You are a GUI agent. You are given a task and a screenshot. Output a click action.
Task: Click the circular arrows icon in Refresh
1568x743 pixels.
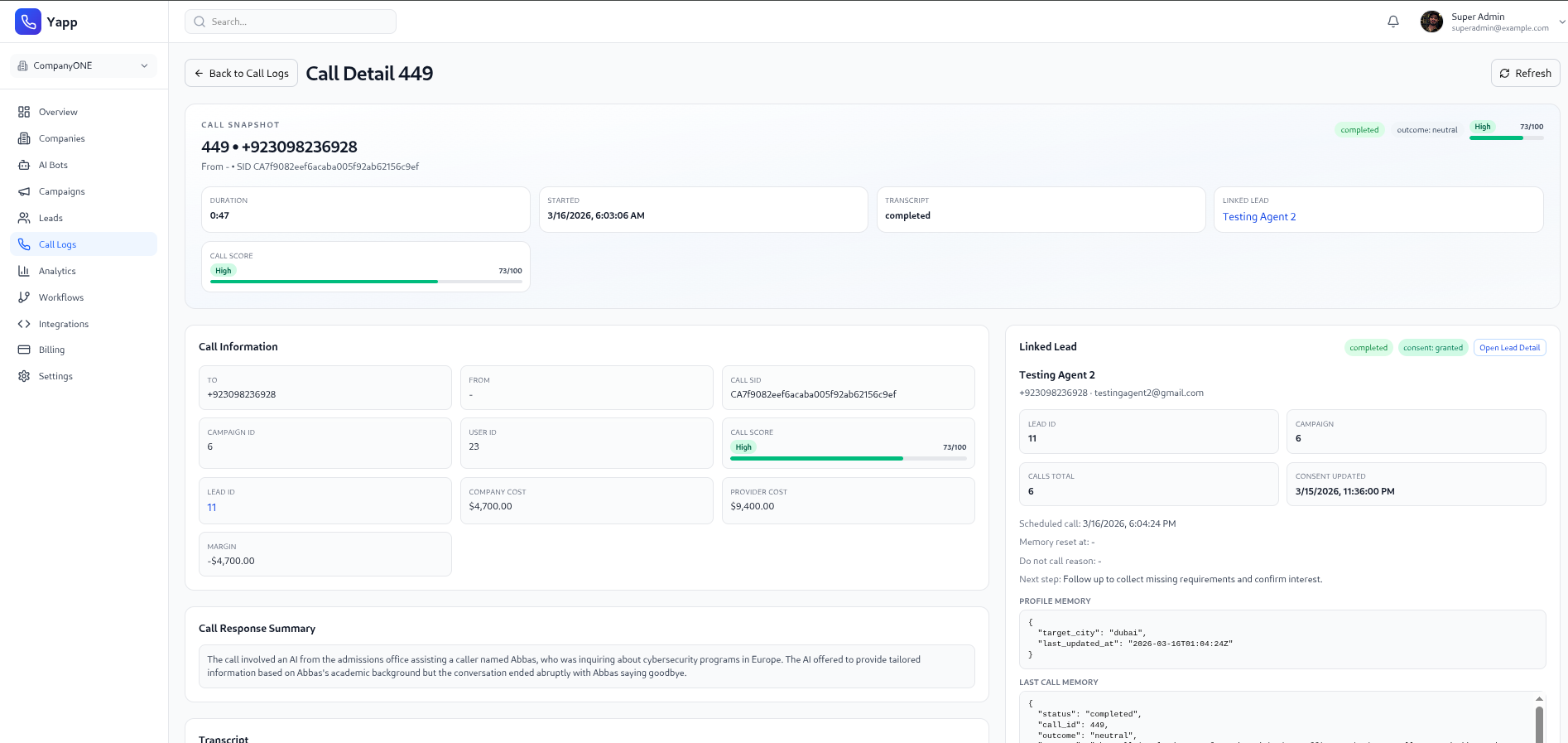pyautogui.click(x=1505, y=73)
